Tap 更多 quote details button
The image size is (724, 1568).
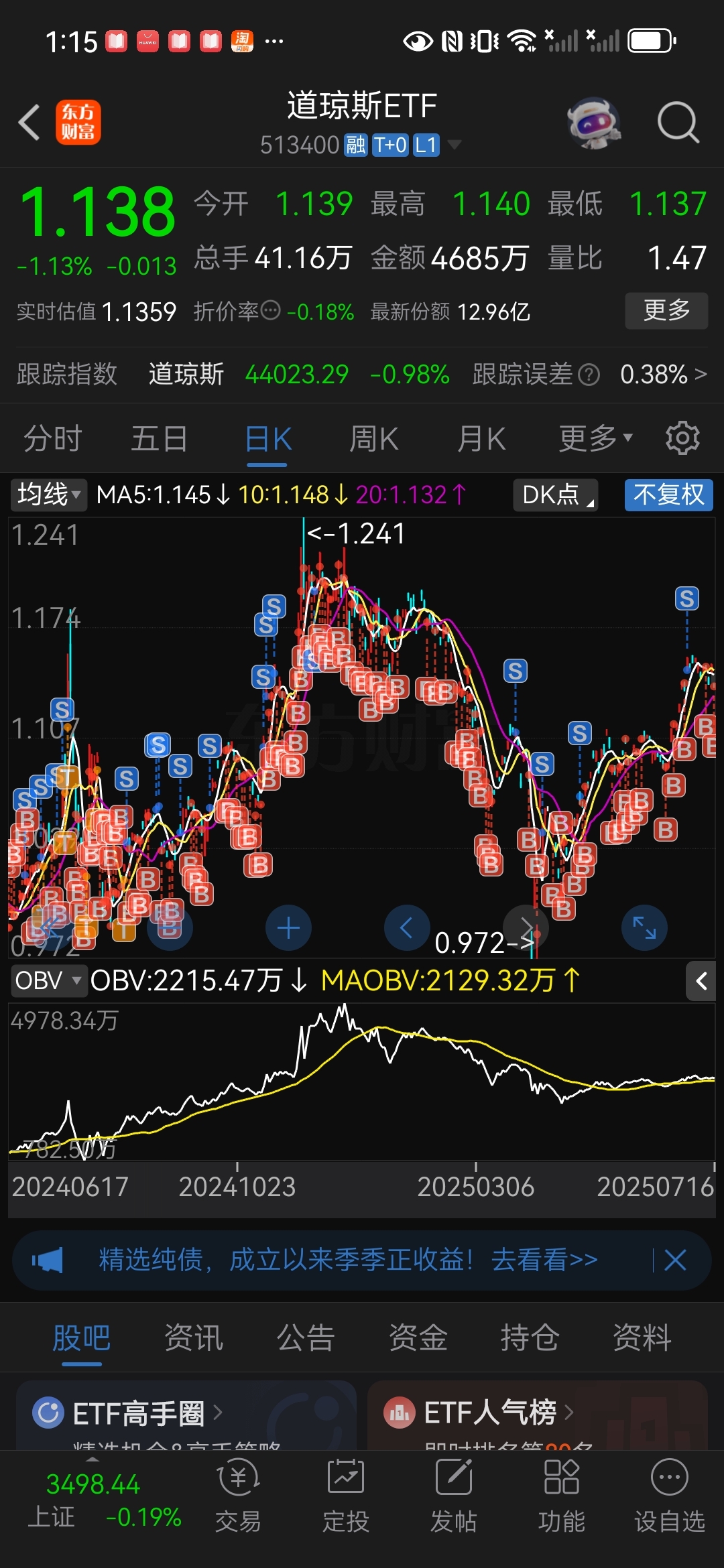click(666, 310)
